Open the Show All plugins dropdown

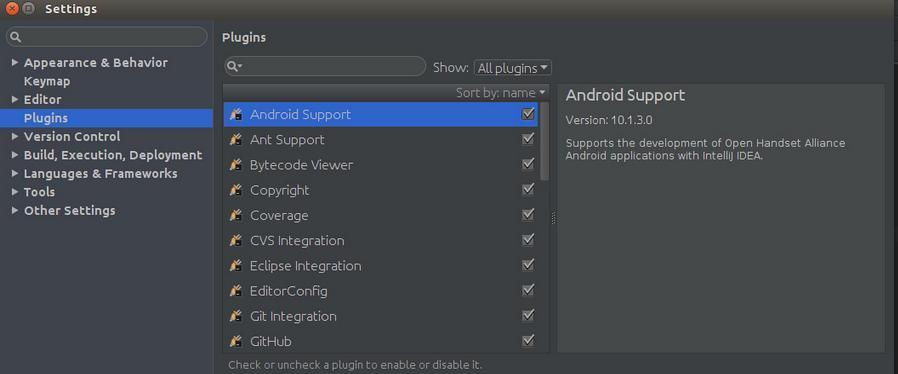(513, 68)
